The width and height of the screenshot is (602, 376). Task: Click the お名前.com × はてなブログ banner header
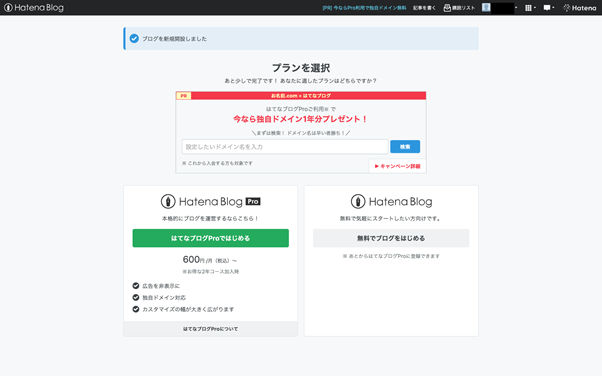click(x=301, y=96)
